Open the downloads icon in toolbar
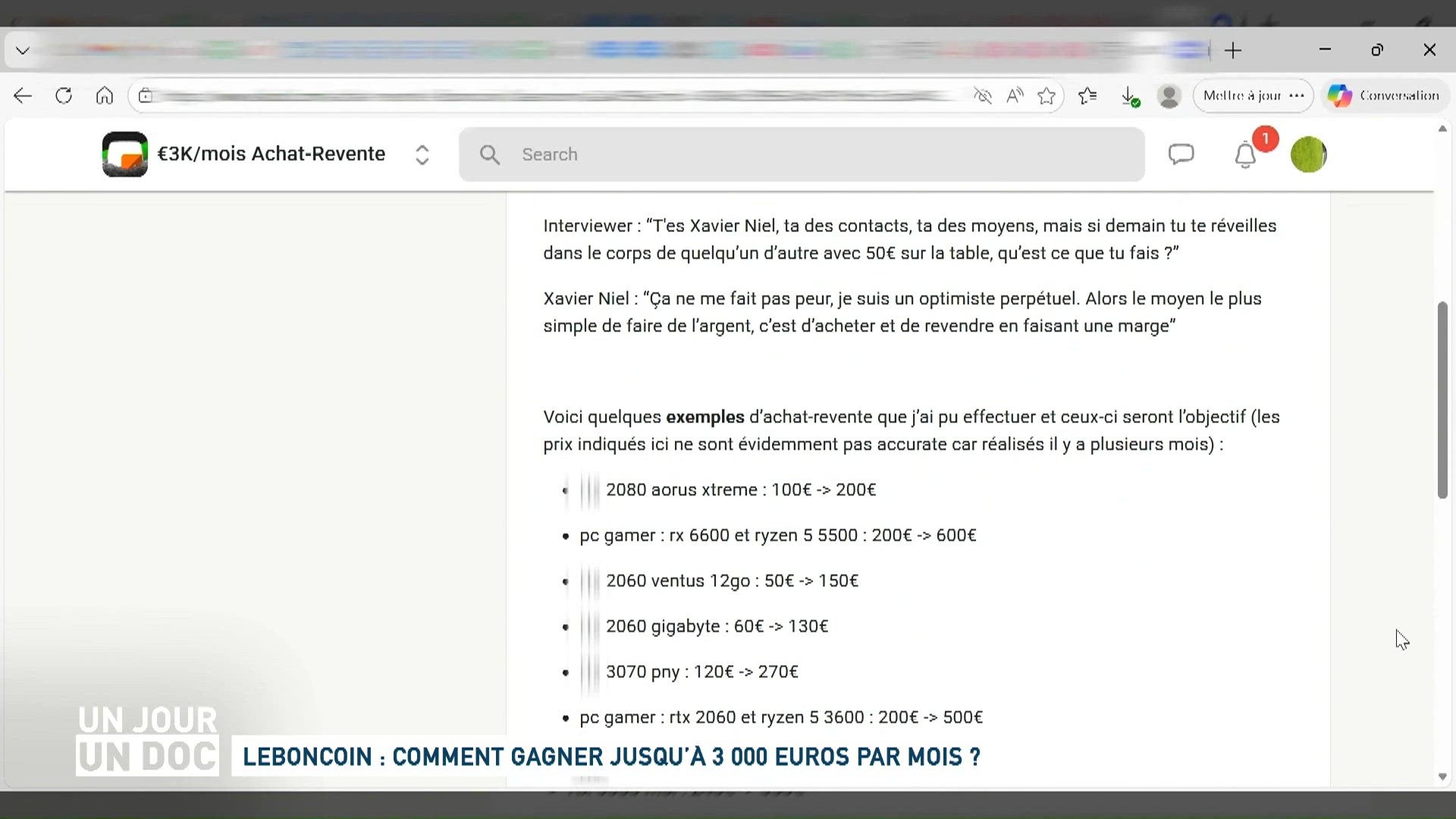 click(x=1129, y=96)
